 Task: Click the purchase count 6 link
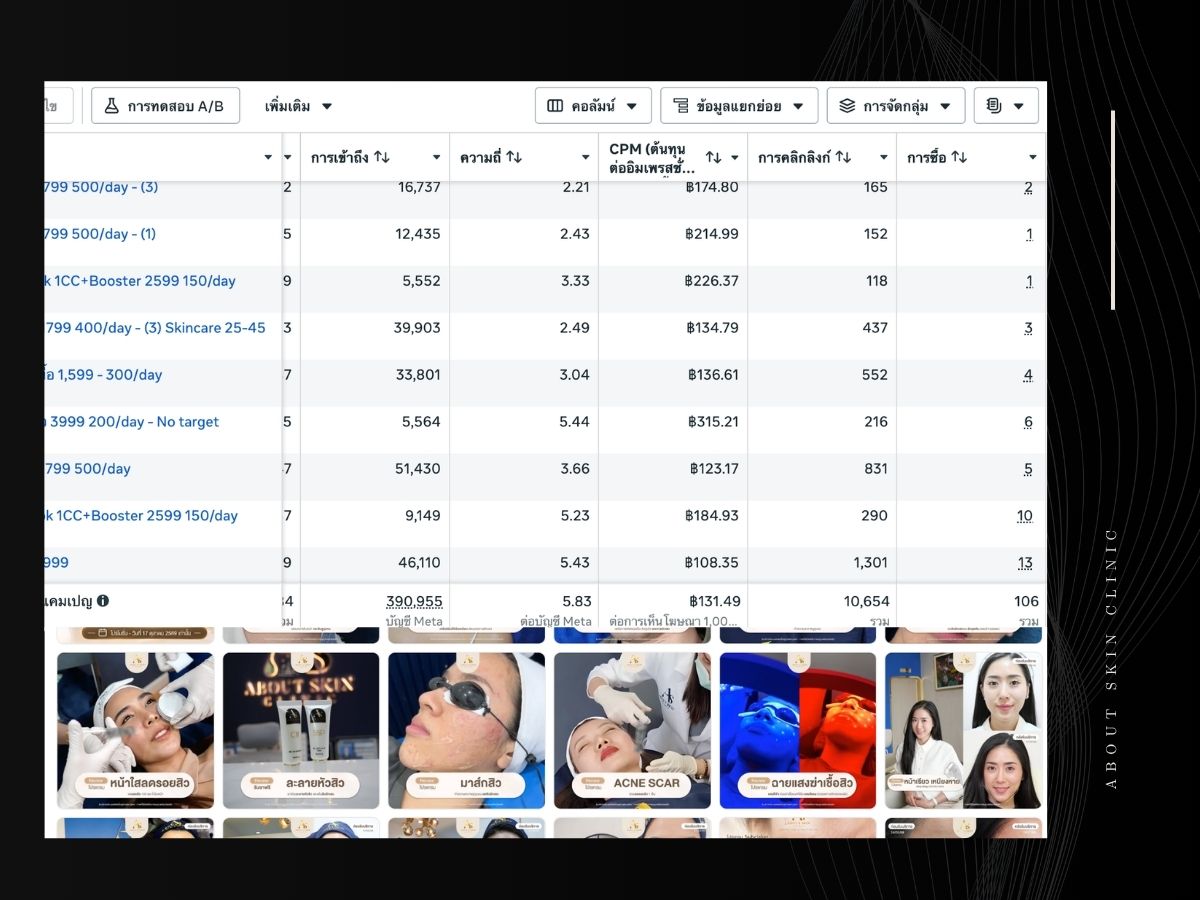1028,422
